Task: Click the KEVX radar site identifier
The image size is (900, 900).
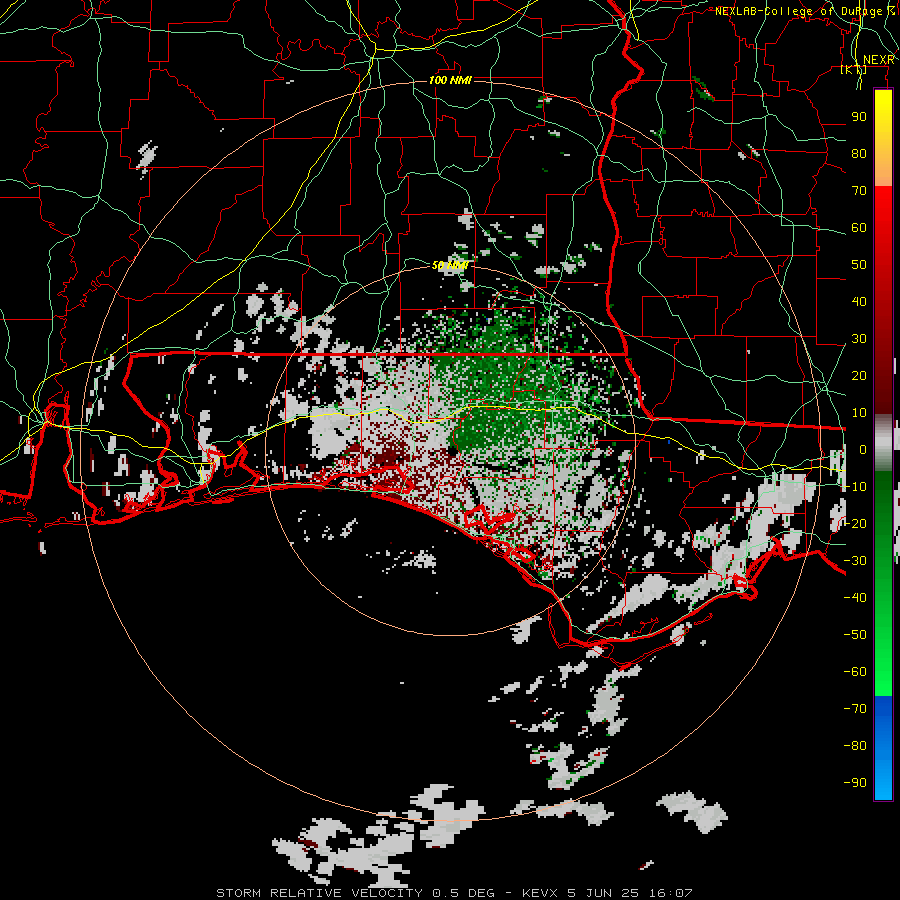Action: click(540, 893)
